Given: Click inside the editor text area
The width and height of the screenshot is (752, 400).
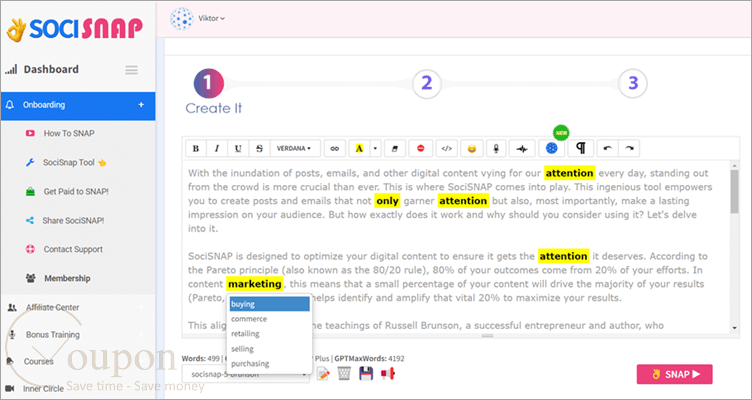Looking at the screenshot, I should 456,247.
